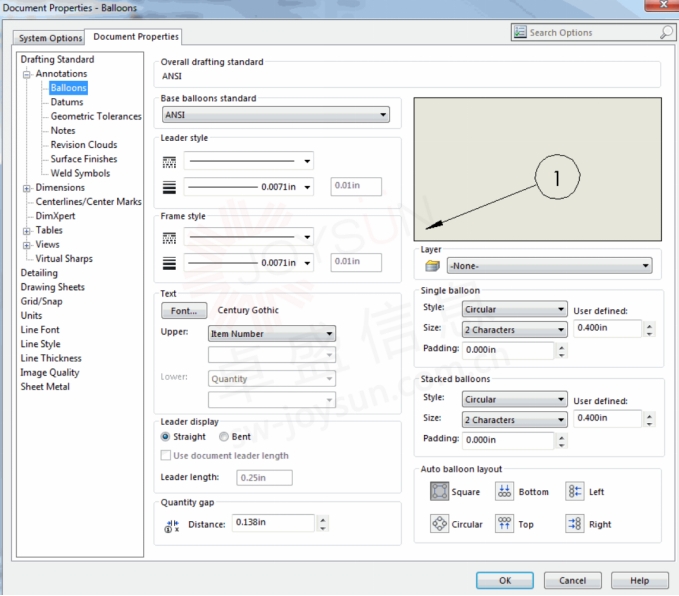679x596 pixels.
Task: Expand the Dimensions tree node
Action: [27, 188]
